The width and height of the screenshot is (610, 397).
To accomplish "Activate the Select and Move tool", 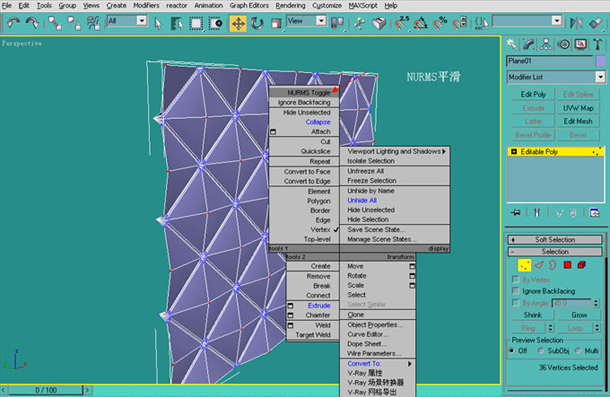I will (238, 23).
